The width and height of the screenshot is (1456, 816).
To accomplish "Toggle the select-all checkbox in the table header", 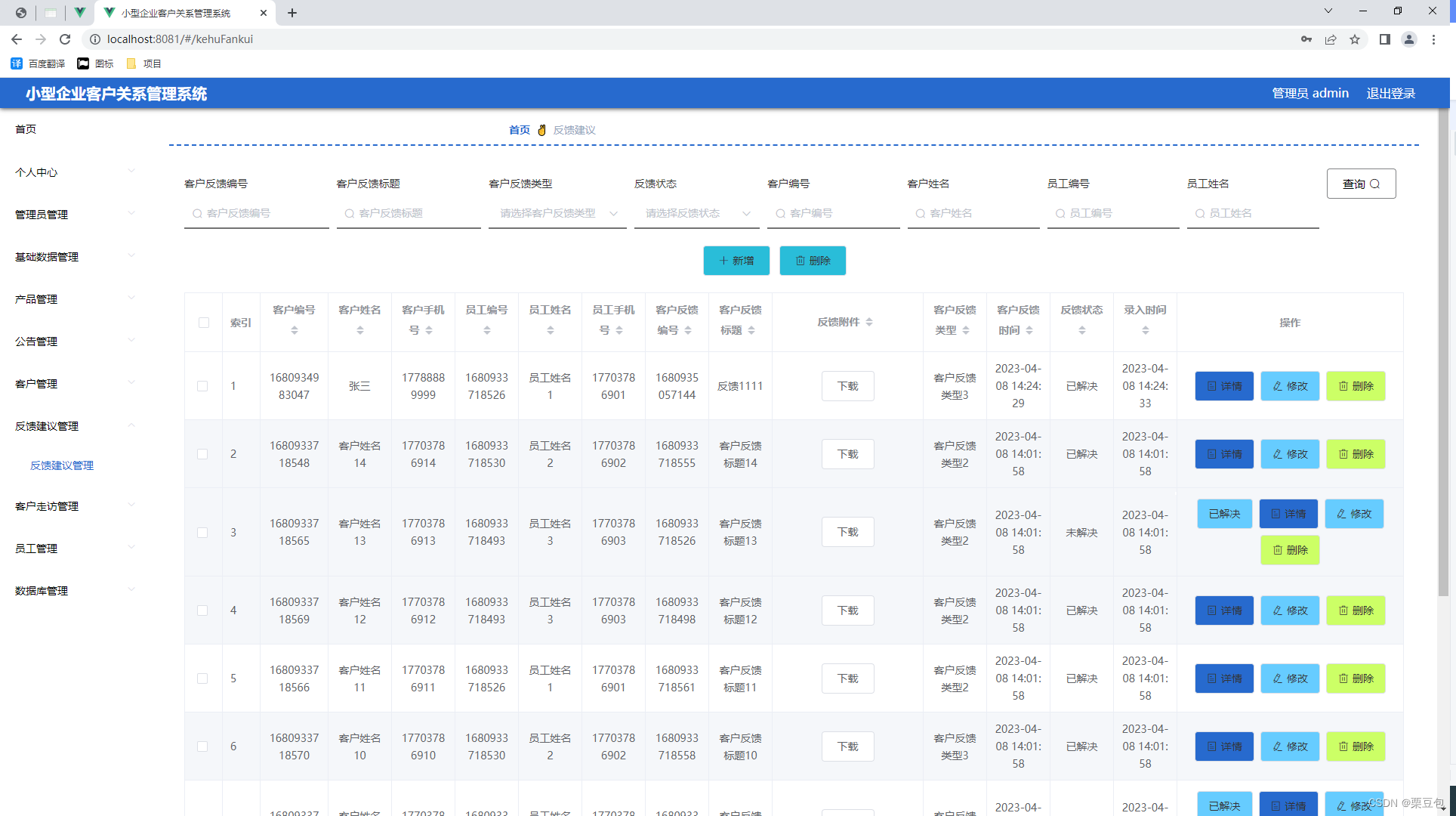I will pos(202,323).
